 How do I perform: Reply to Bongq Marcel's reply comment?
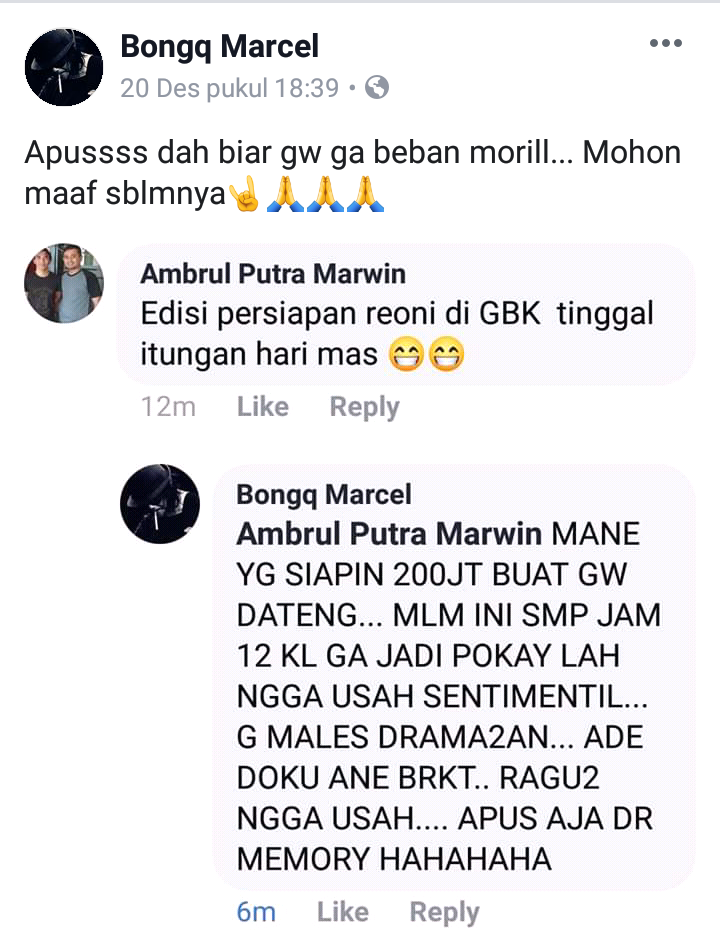444,913
